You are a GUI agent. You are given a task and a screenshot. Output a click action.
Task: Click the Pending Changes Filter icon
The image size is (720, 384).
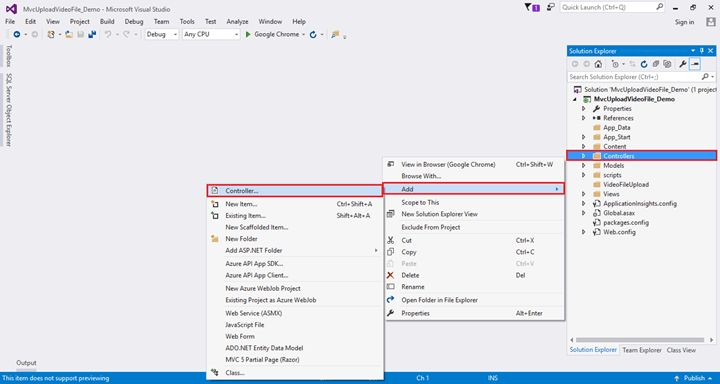coord(615,64)
